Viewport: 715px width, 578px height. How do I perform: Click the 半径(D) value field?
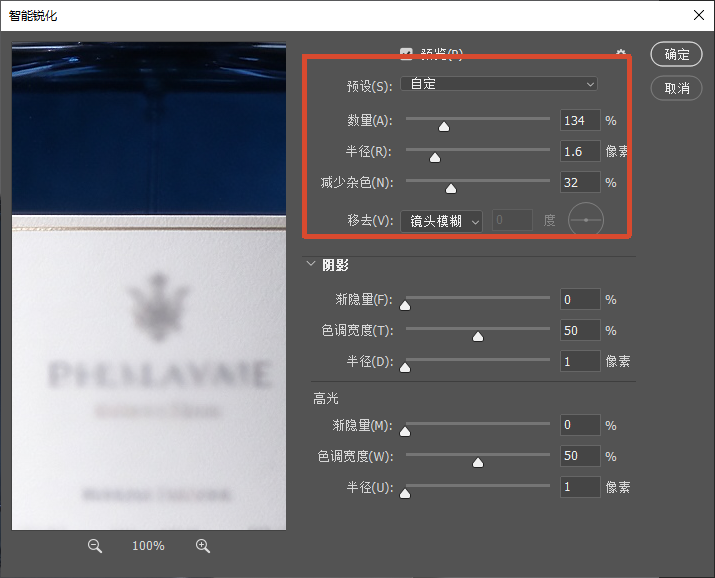(x=580, y=361)
